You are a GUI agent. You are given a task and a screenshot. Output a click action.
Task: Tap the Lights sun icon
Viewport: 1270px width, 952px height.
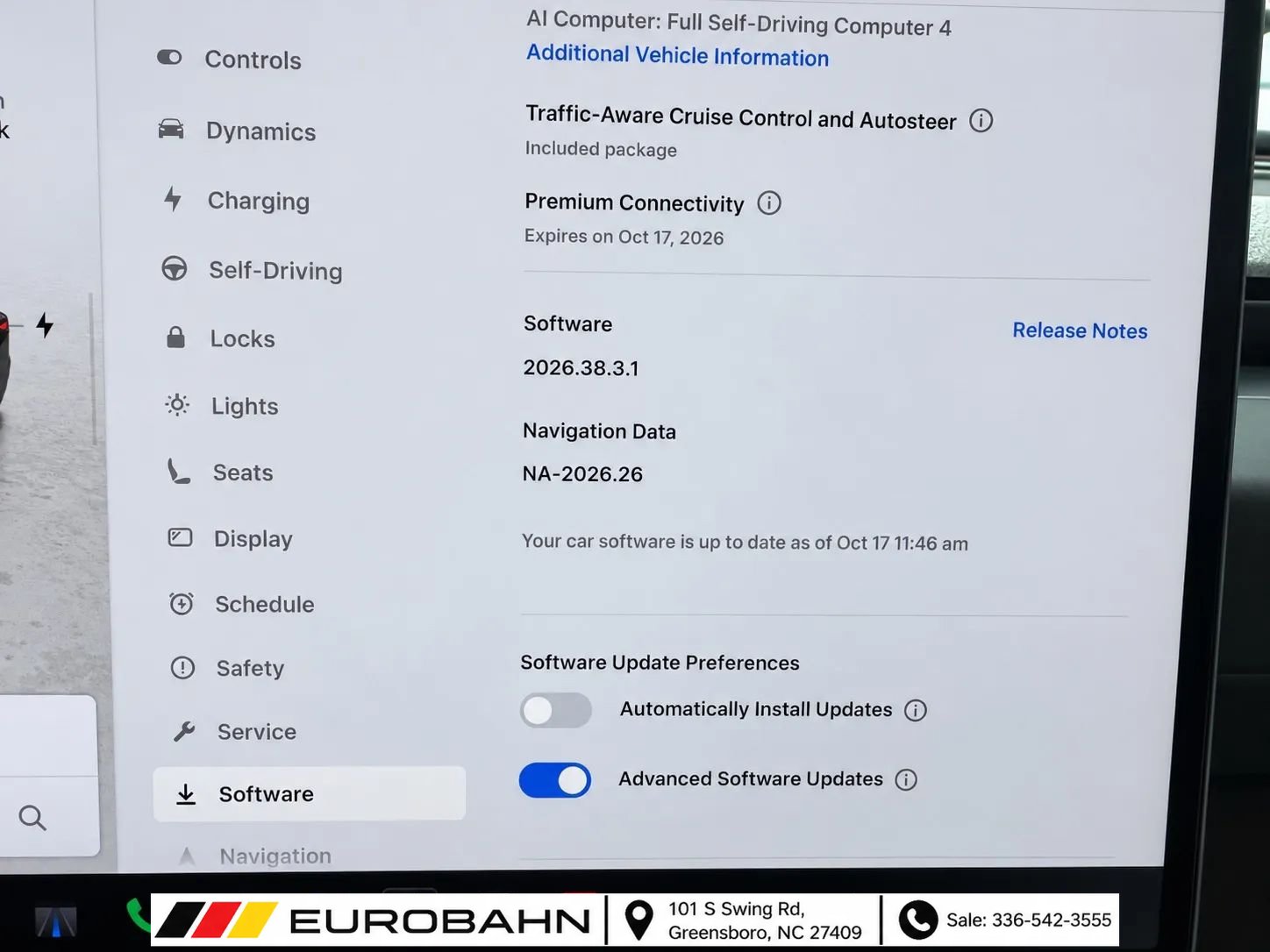[x=177, y=405]
